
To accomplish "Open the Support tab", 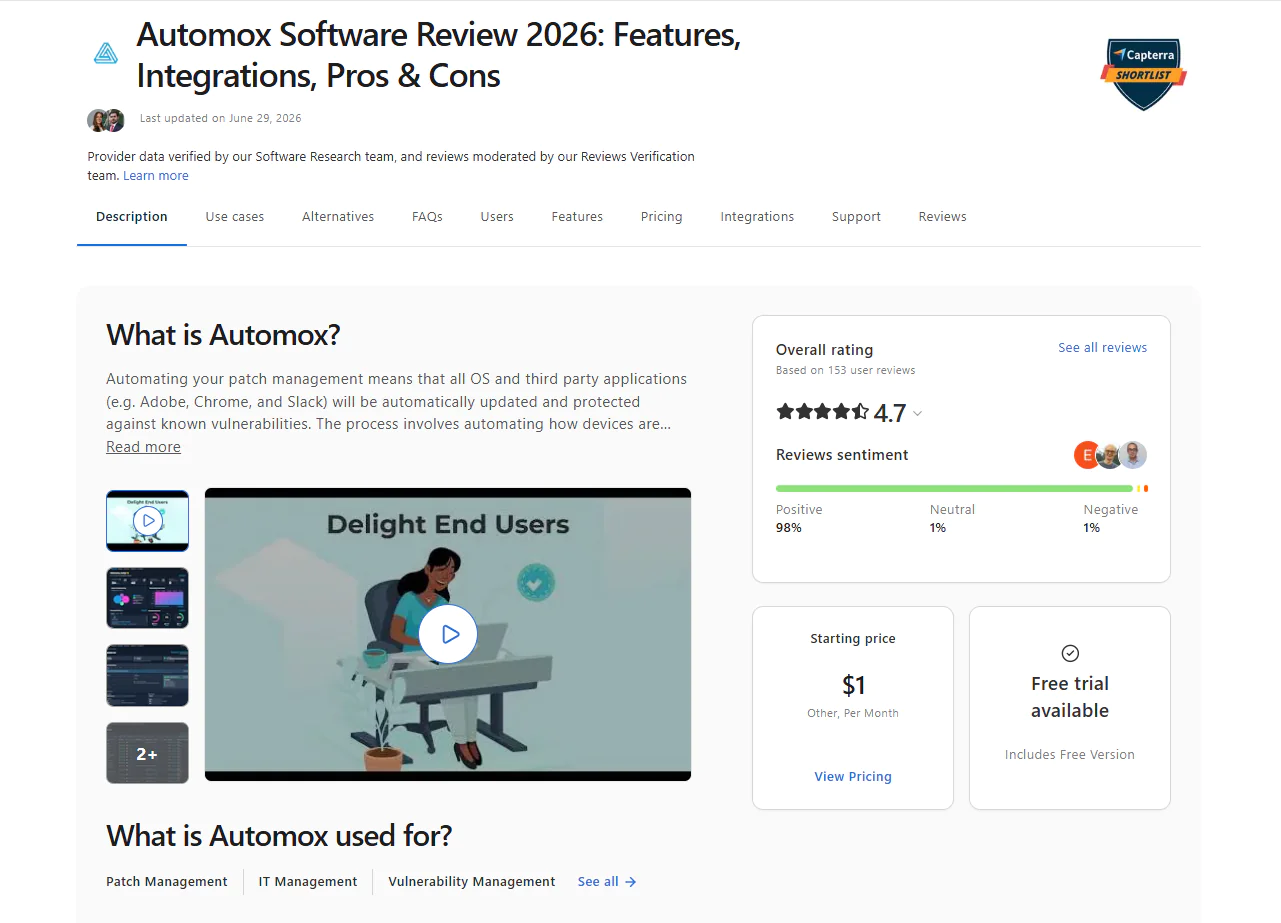I will pyautogui.click(x=856, y=217).
